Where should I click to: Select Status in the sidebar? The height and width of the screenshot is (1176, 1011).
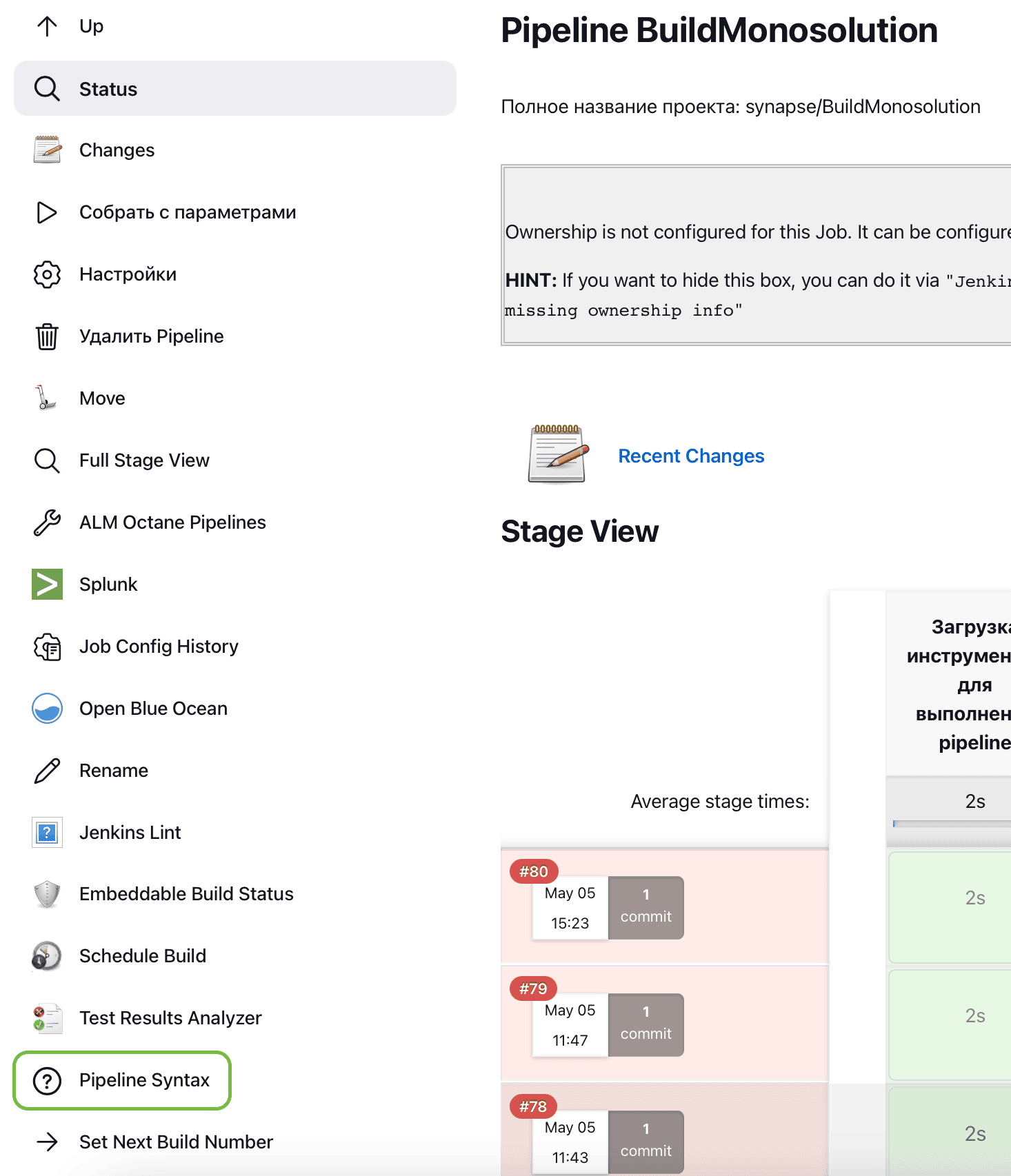[x=108, y=89]
